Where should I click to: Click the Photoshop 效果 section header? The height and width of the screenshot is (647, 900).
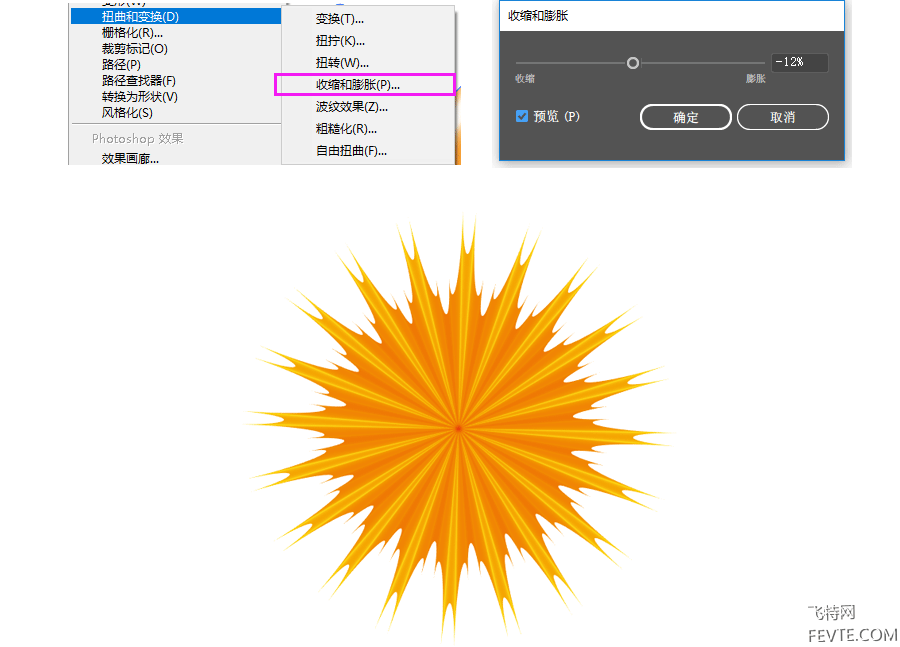click(137, 138)
